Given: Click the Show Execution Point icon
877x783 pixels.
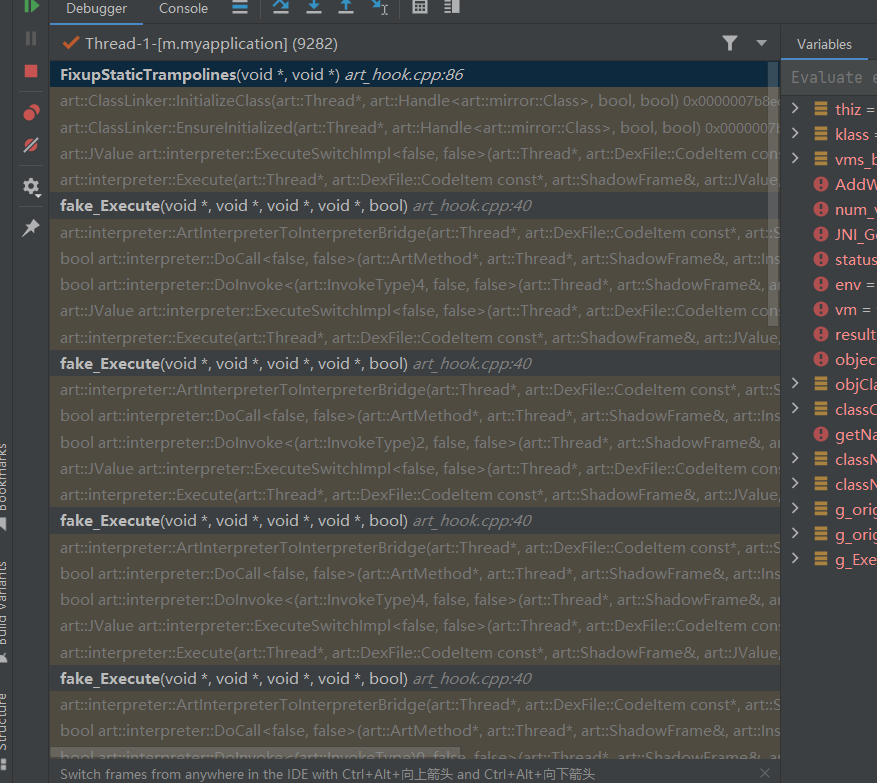Looking at the screenshot, I should click(240, 7).
